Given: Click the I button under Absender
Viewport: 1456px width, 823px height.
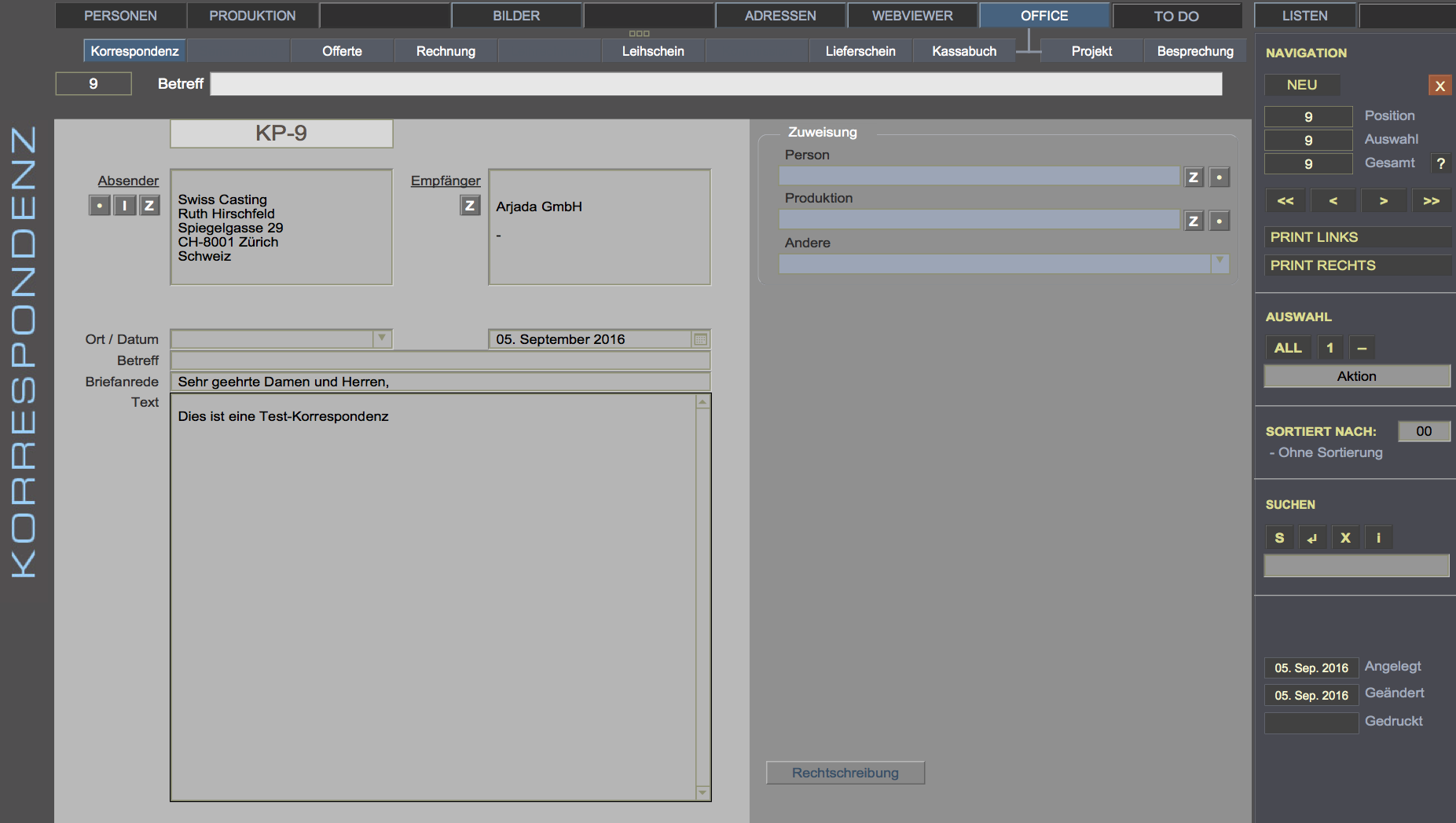Looking at the screenshot, I should pos(124,206).
